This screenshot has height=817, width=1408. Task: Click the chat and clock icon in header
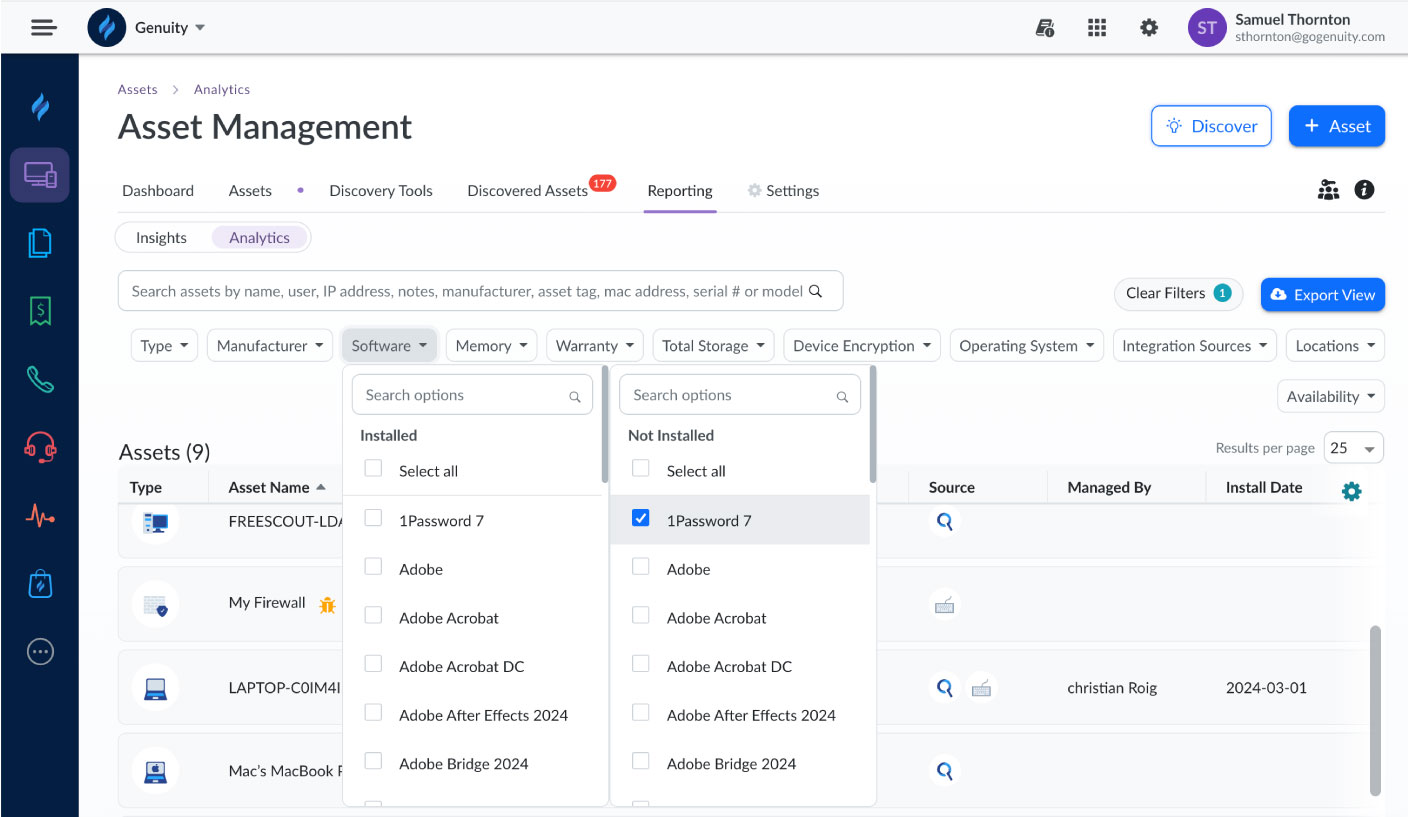1045,28
